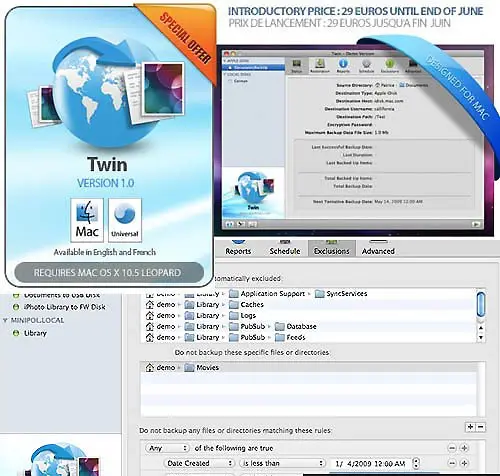Switch to the Schedule tab

pyautogui.click(x=285, y=248)
